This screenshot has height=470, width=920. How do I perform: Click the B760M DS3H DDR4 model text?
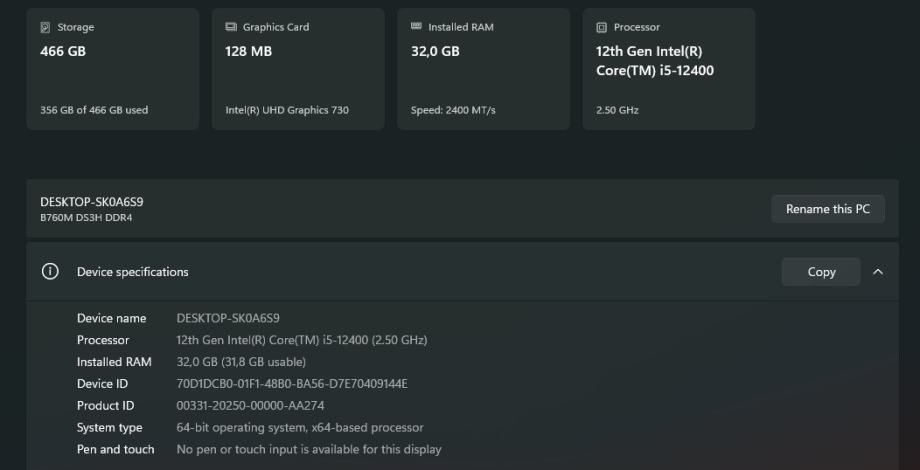tap(86, 218)
